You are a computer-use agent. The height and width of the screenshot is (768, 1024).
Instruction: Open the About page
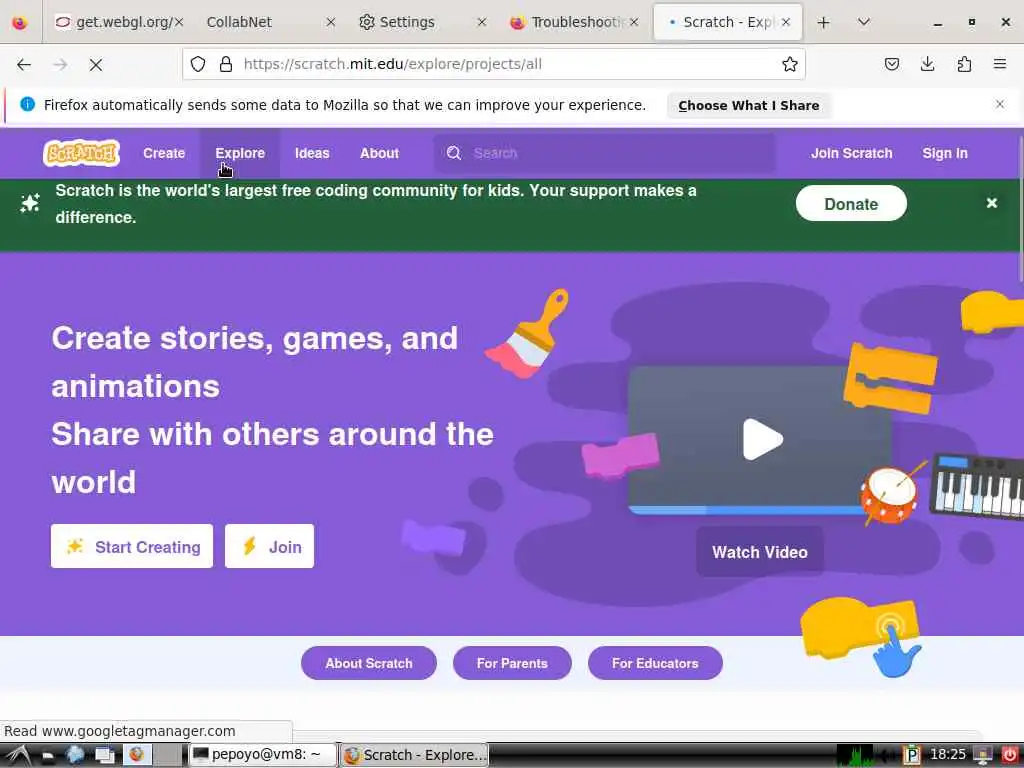(x=379, y=153)
